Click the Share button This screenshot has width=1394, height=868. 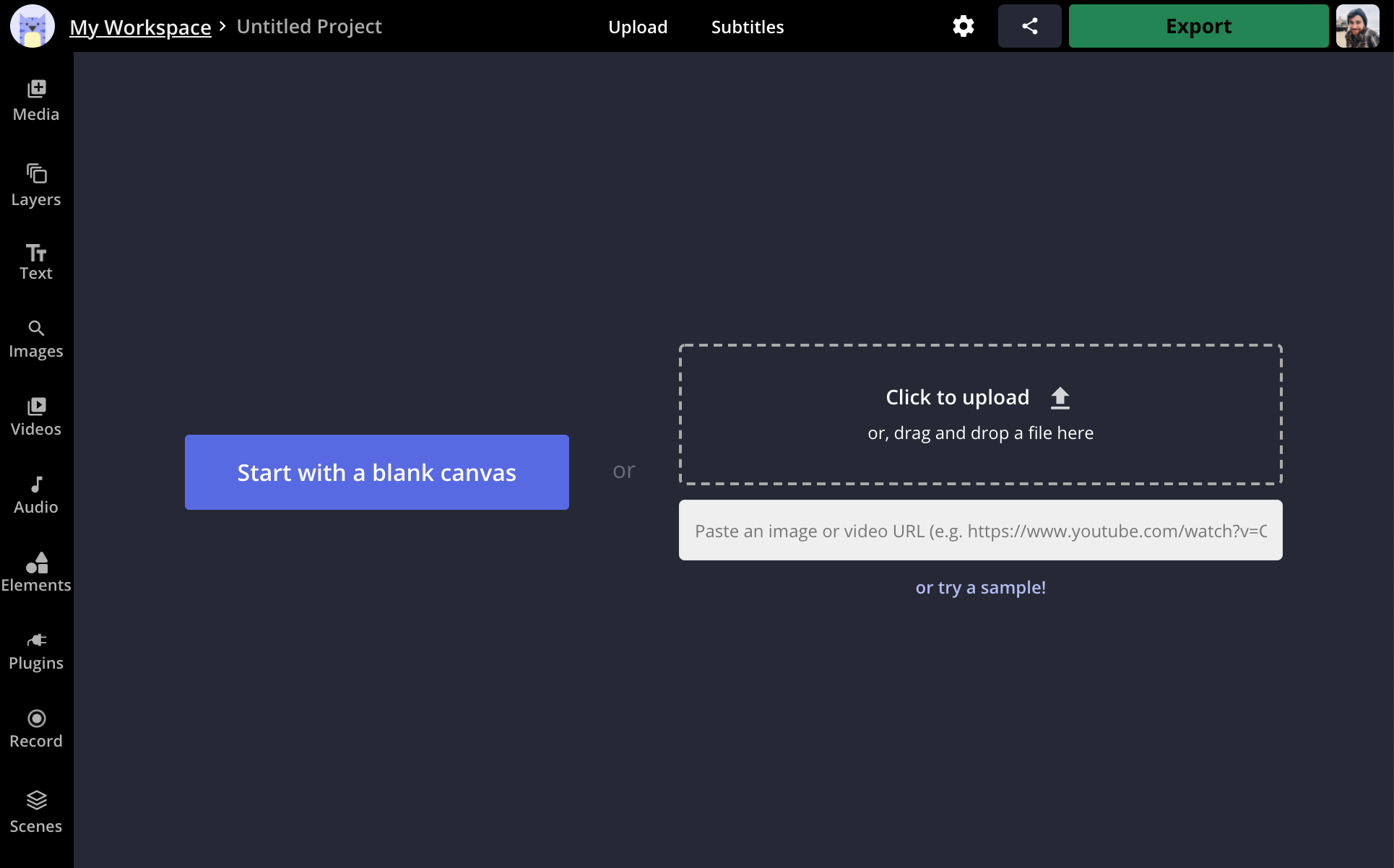(1029, 26)
